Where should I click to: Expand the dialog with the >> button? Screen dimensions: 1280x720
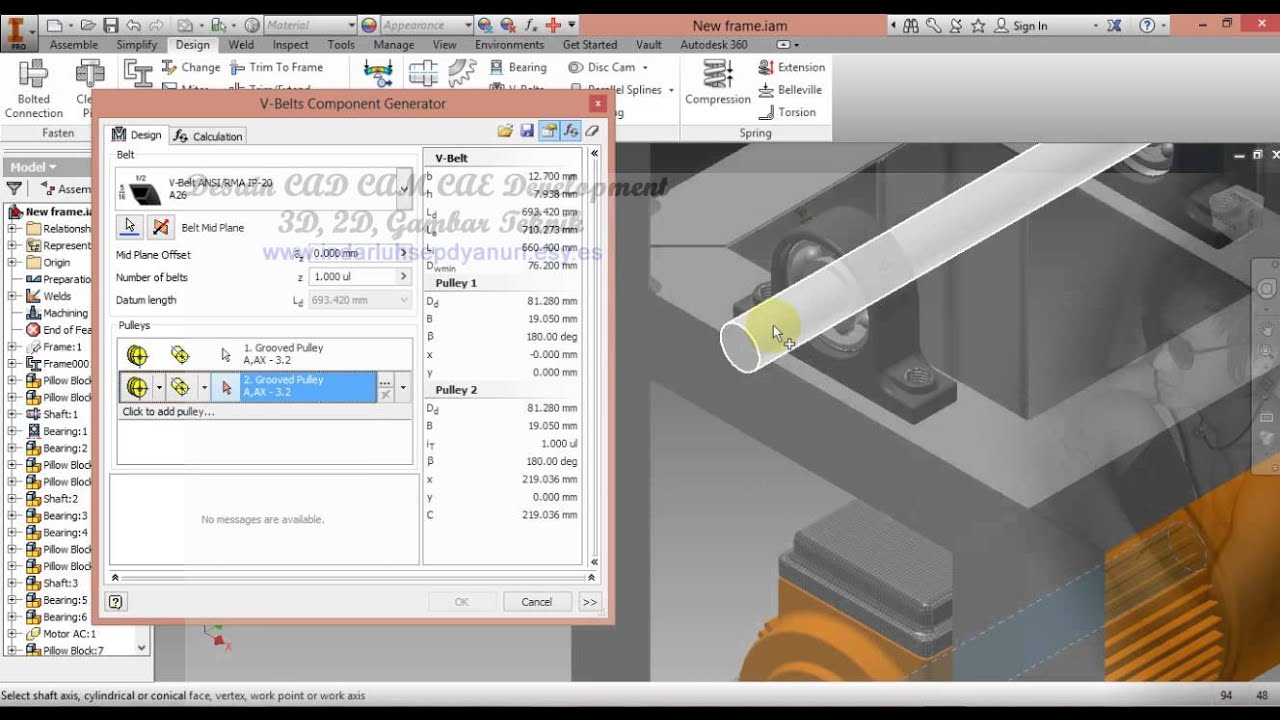[x=589, y=602]
